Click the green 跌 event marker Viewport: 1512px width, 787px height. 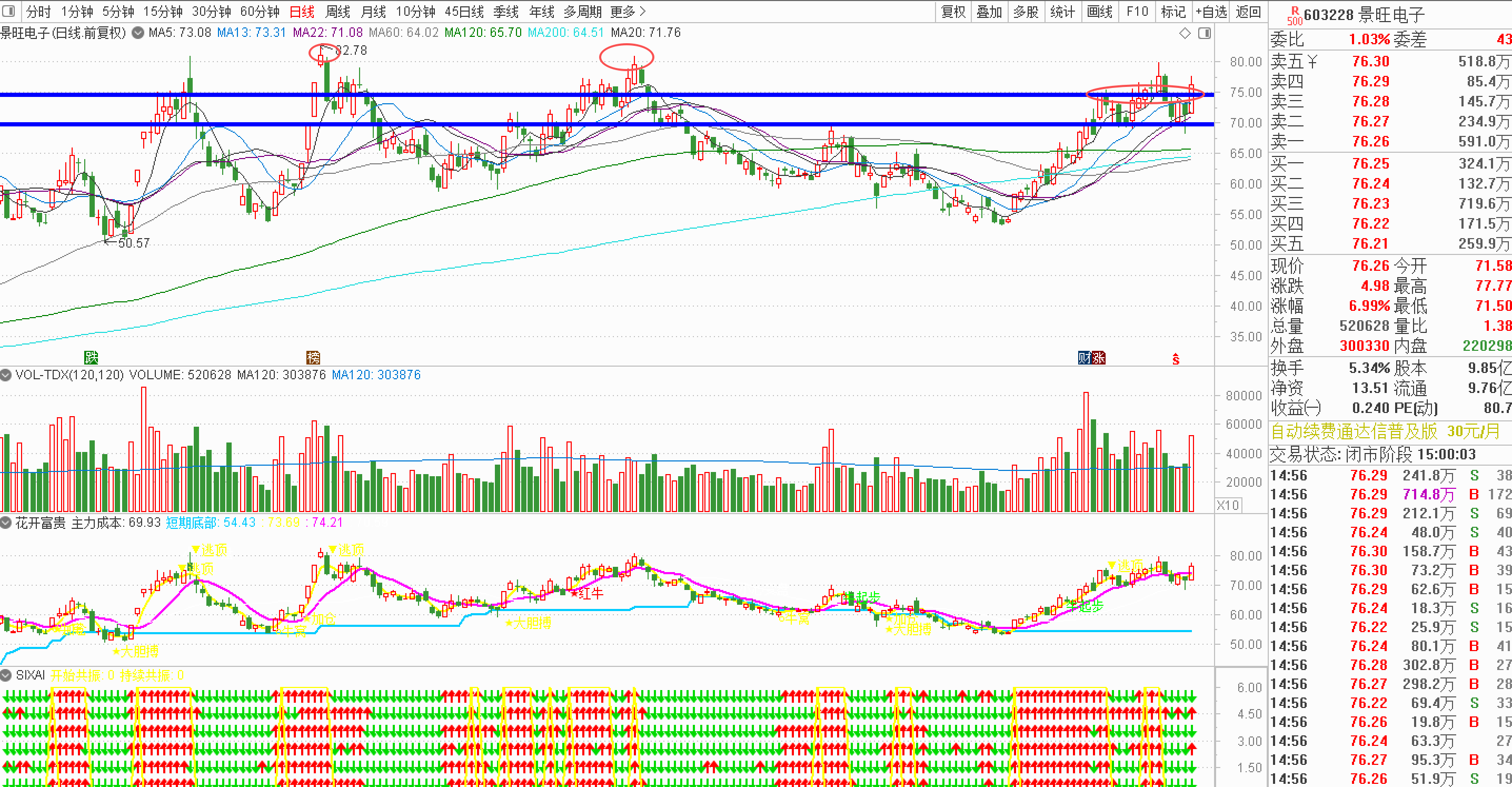click(91, 358)
